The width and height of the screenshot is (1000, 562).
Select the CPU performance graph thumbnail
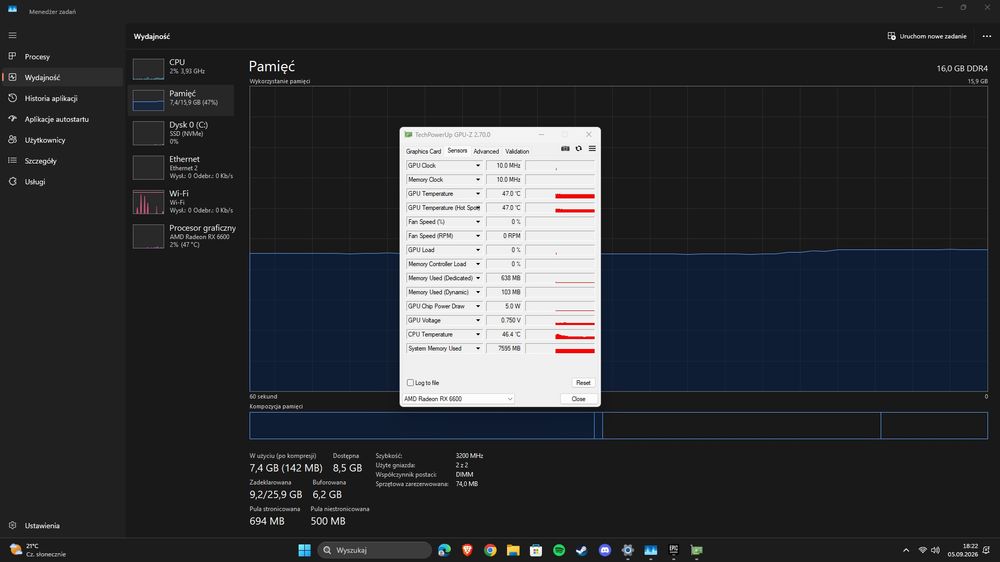[148, 69]
